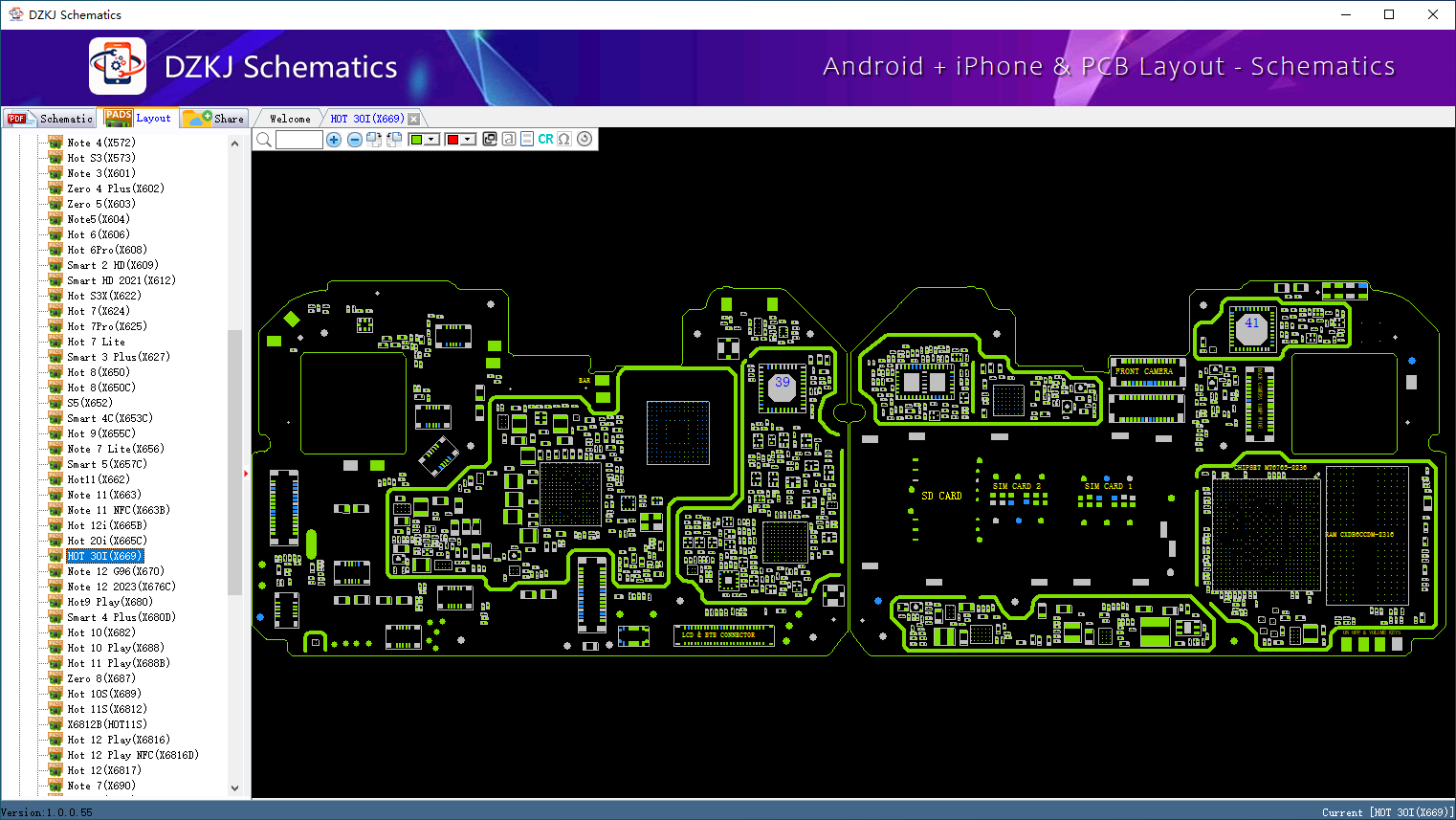Click the LCD & BTB CONNECTOR label
Image resolution: width=1456 pixels, height=820 pixels.
point(717,635)
